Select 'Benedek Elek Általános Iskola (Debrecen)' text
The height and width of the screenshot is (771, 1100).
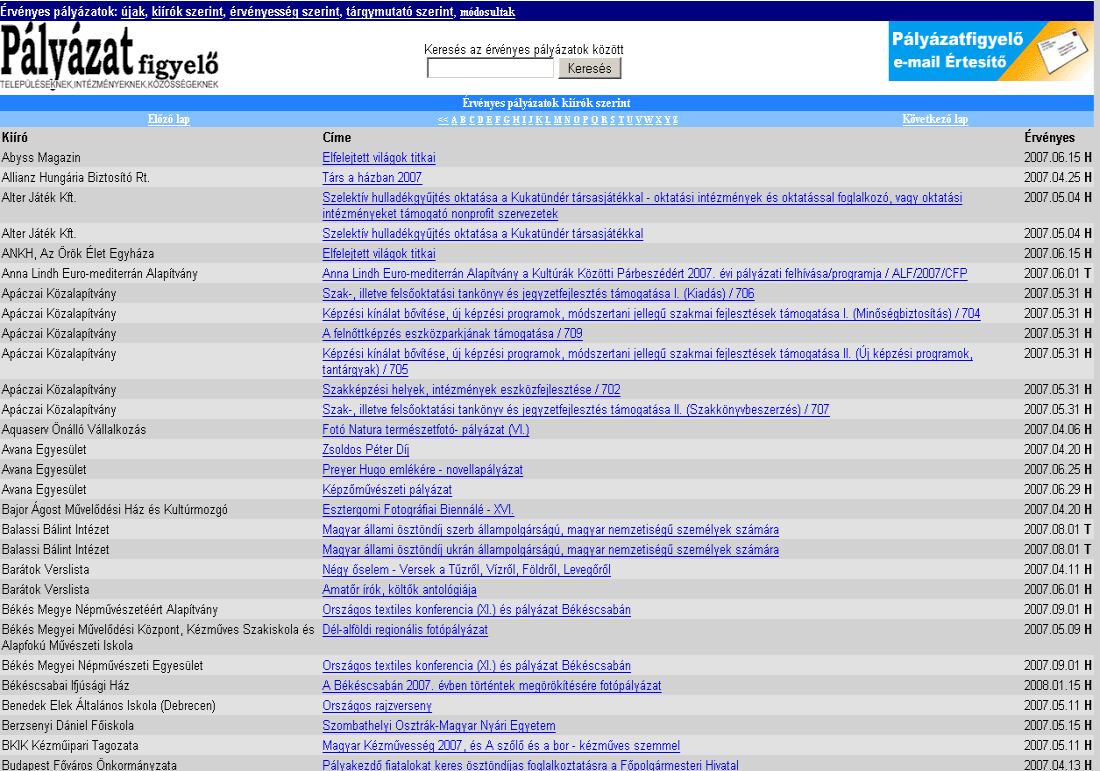point(109,705)
